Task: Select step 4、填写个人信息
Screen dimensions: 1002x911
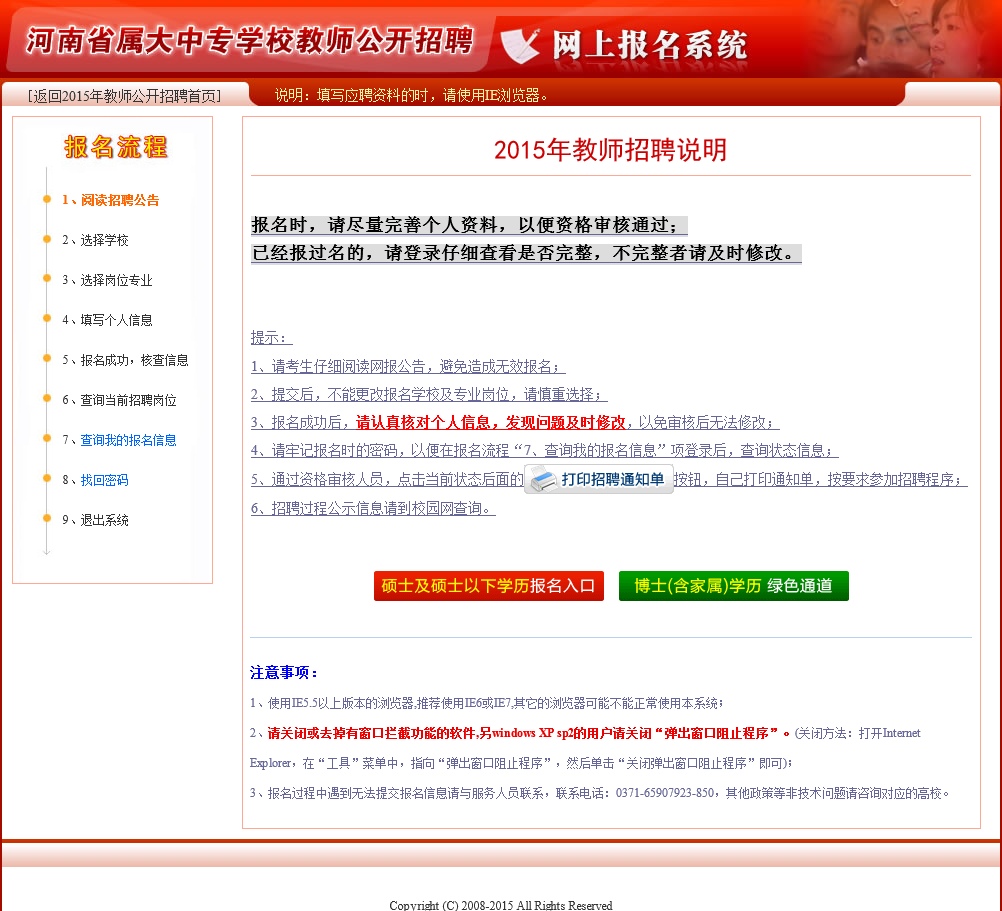Action: click(107, 320)
